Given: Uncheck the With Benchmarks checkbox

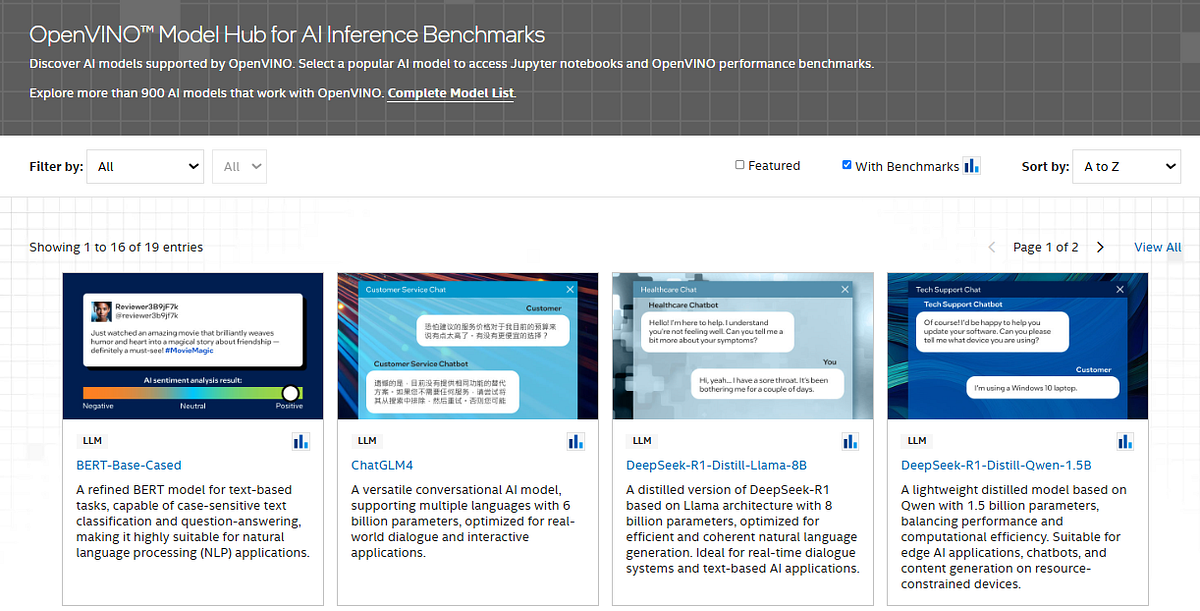Looking at the screenshot, I should click(x=846, y=164).
